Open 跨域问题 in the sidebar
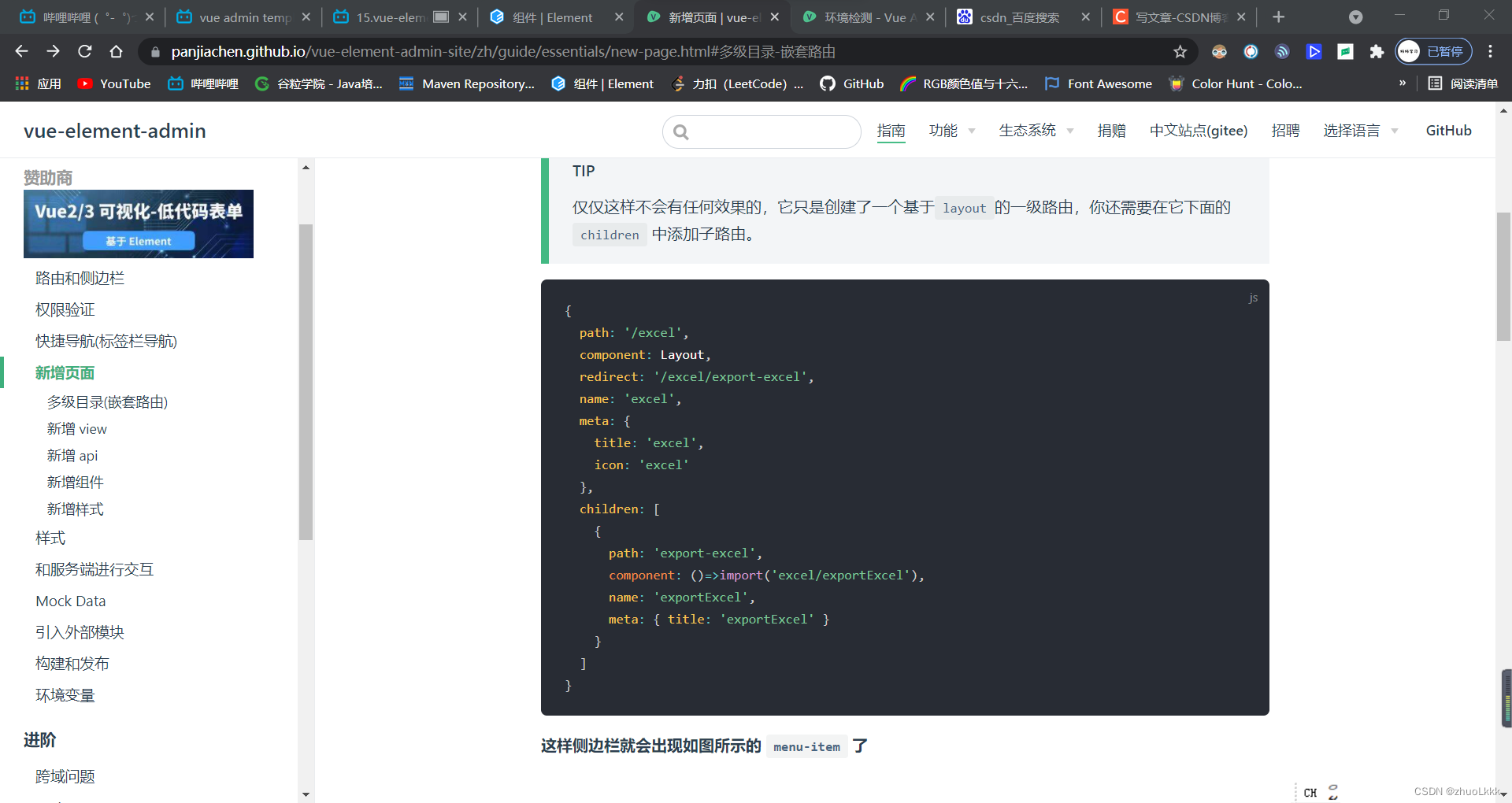The image size is (1512, 803). tap(65, 776)
